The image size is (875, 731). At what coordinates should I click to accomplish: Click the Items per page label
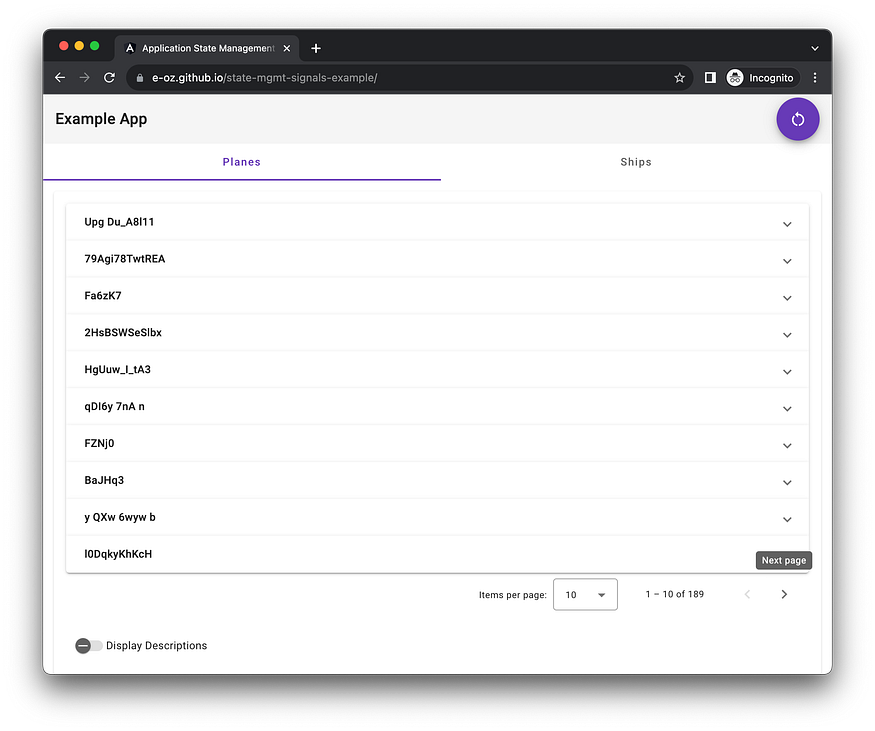tap(512, 595)
